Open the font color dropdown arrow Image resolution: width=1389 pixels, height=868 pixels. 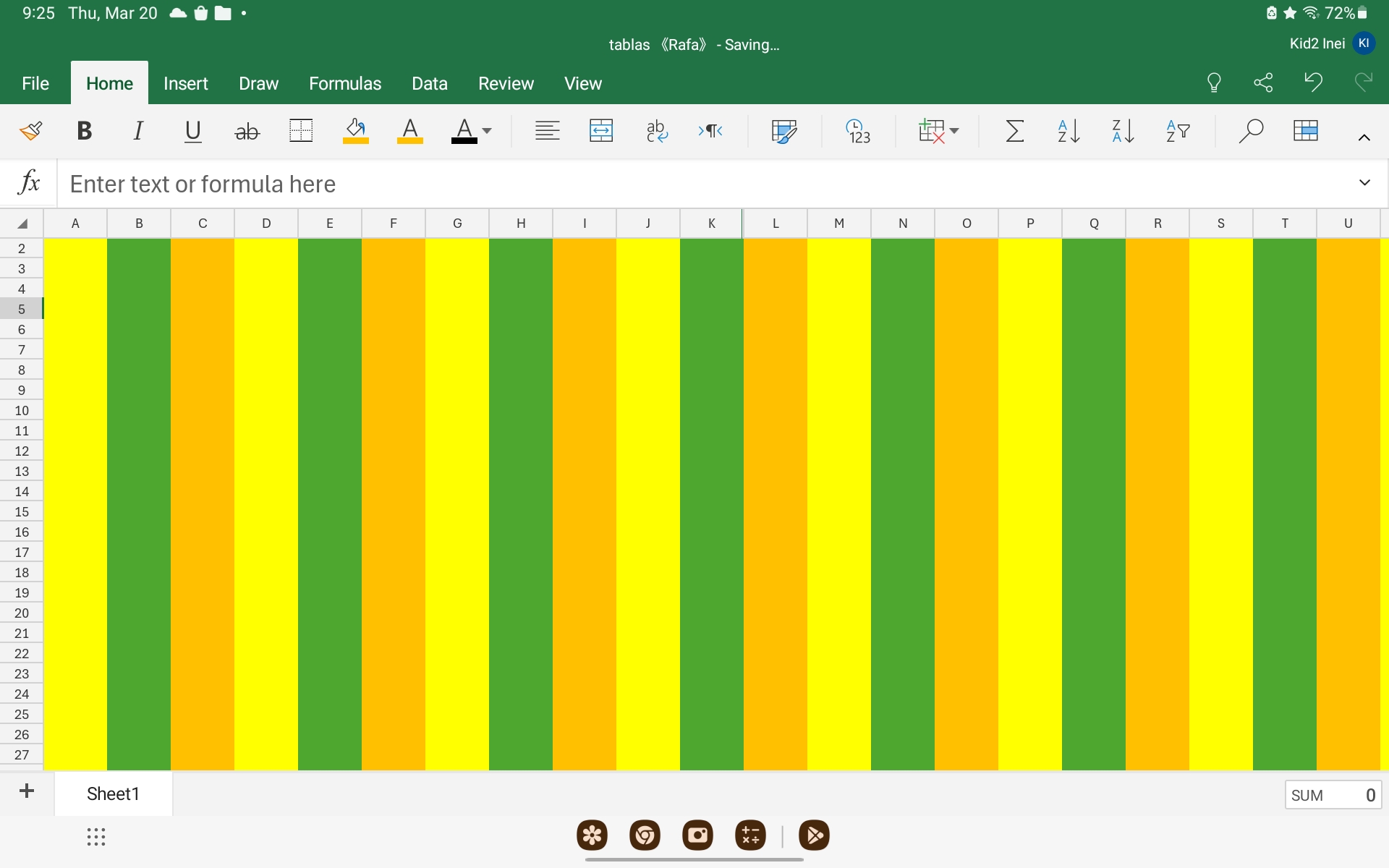487,131
